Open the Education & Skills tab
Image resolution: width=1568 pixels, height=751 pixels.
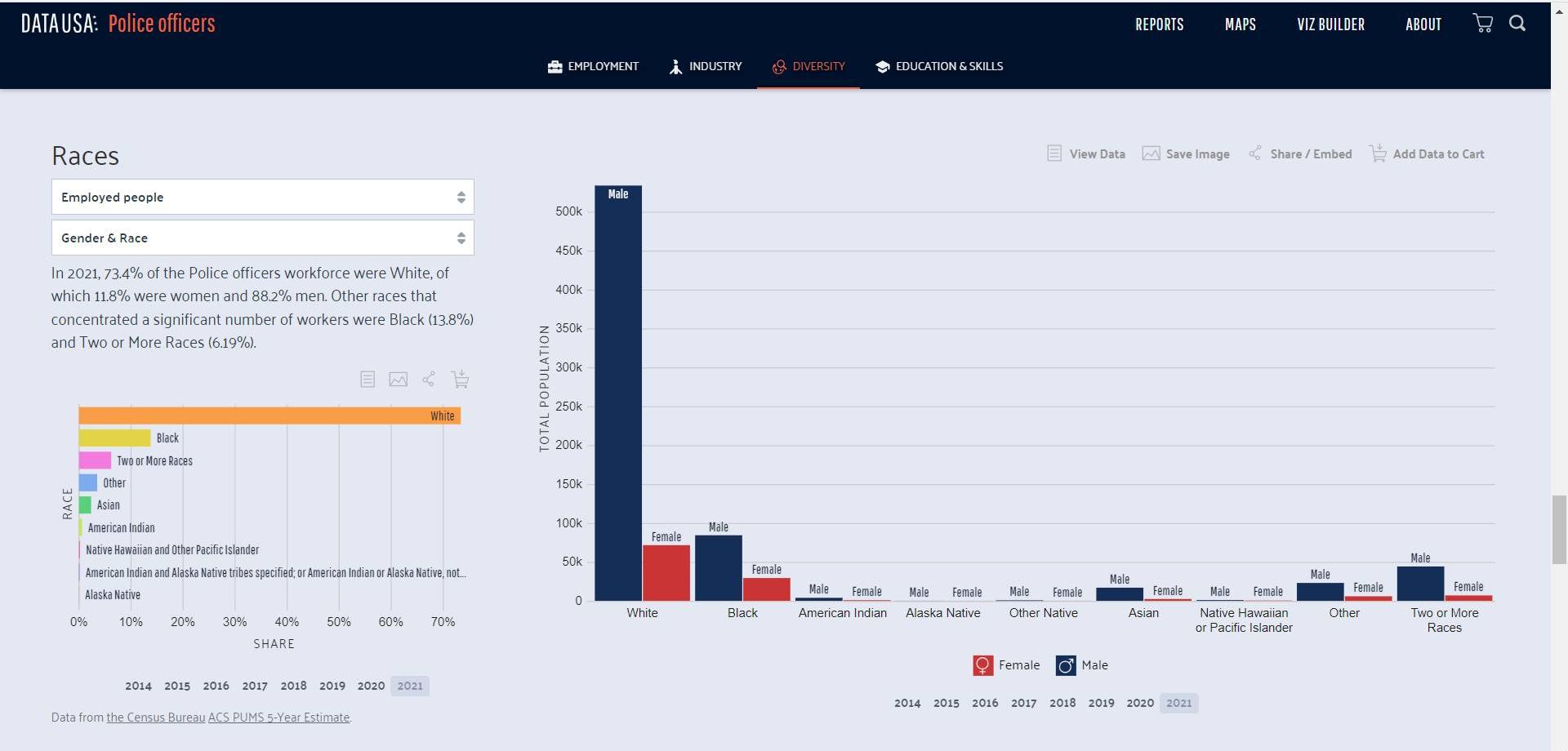939,67
